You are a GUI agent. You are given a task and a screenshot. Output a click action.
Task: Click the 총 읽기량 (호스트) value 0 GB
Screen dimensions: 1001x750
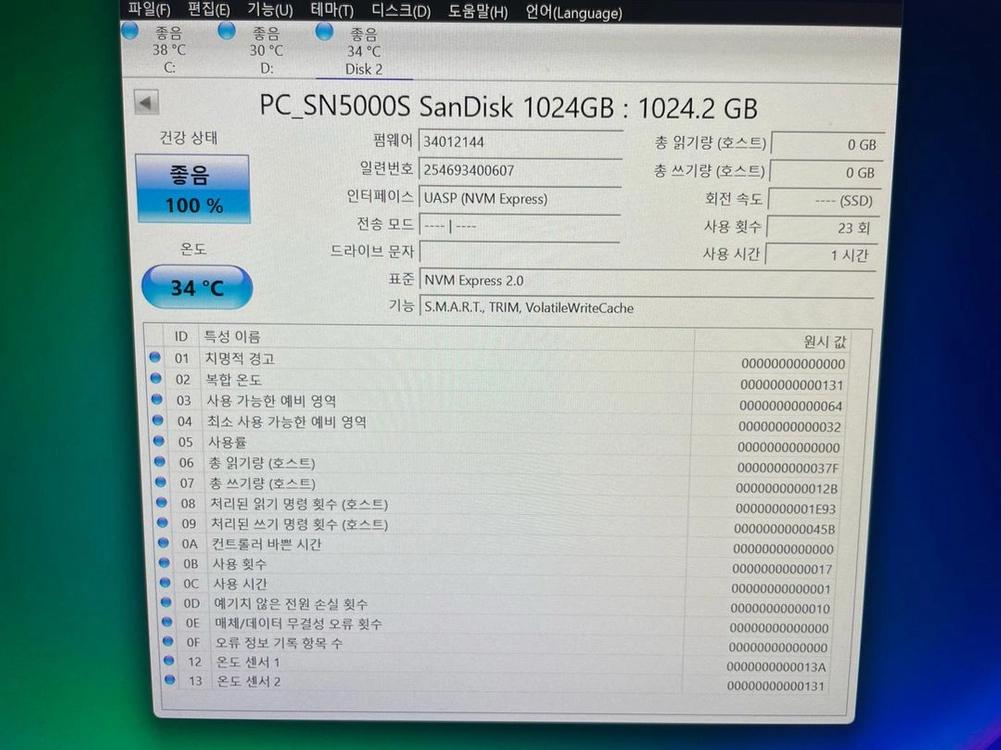(x=827, y=144)
